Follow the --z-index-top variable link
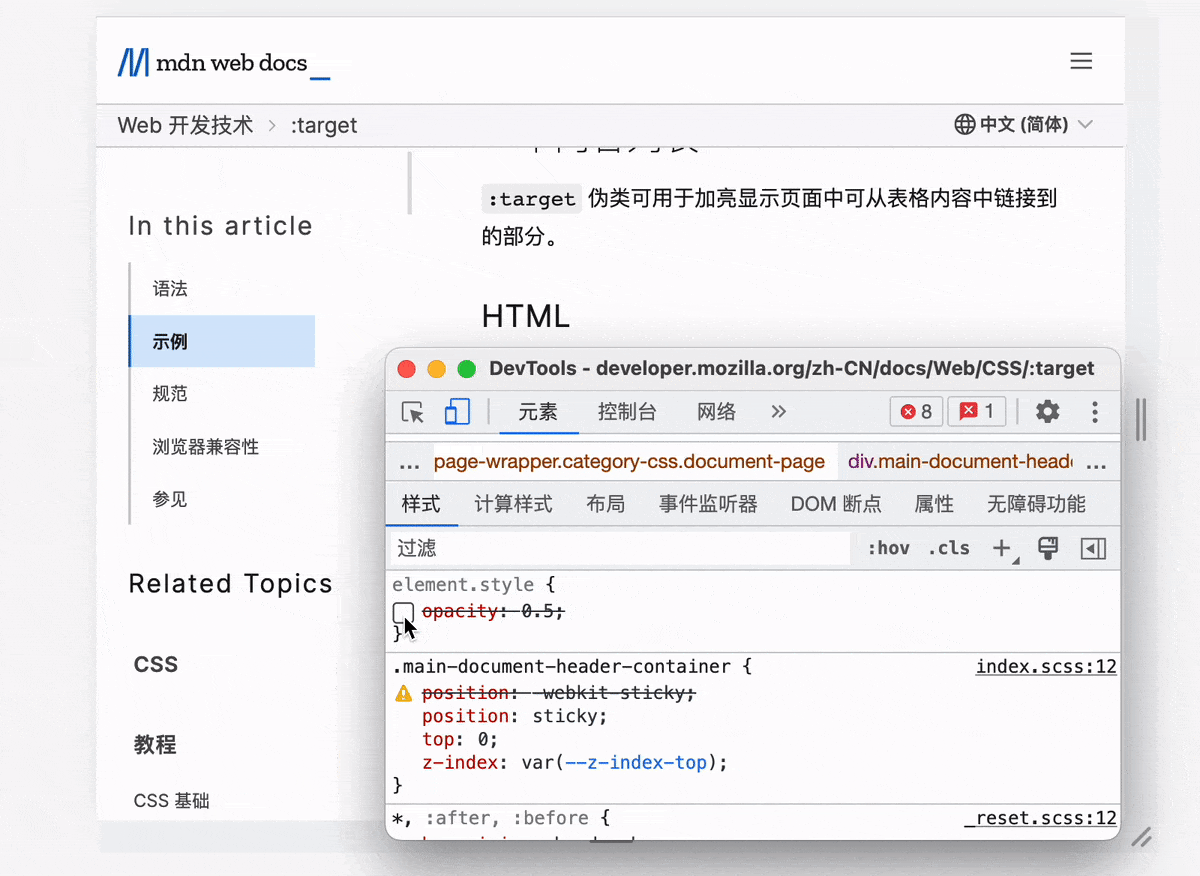This screenshot has height=876, width=1200. point(636,763)
